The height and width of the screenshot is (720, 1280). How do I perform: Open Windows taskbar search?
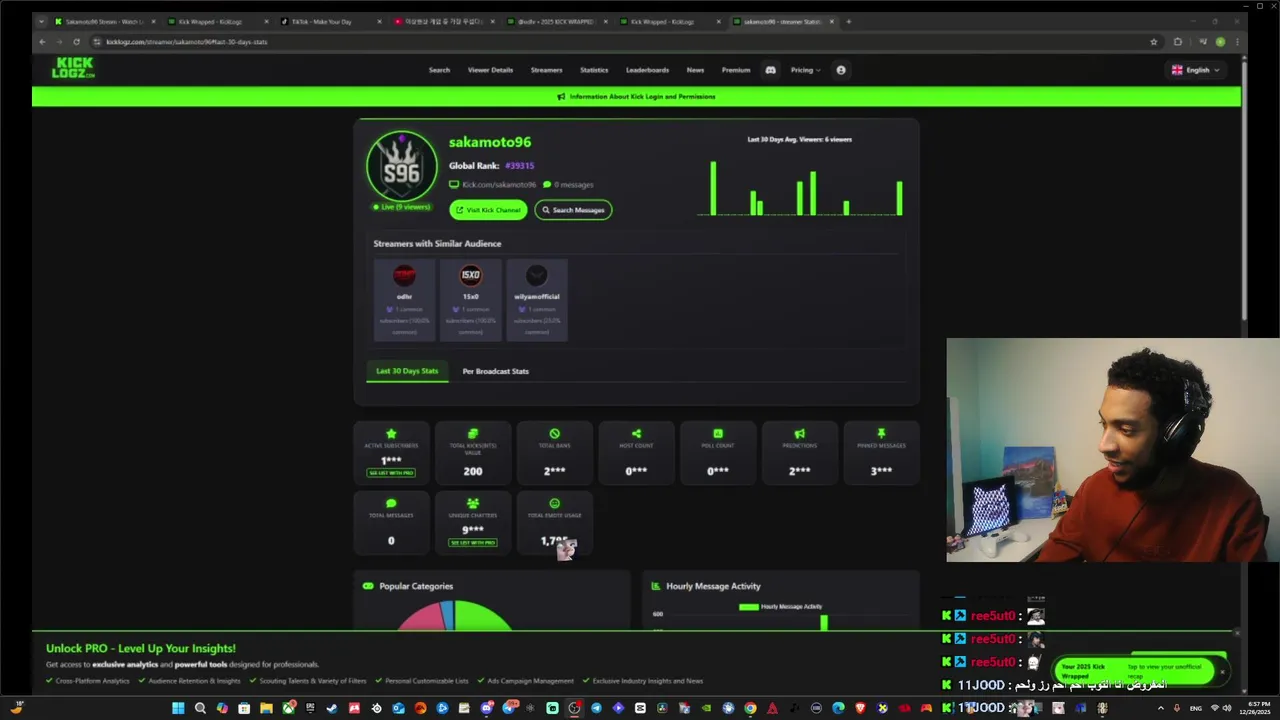[x=200, y=708]
